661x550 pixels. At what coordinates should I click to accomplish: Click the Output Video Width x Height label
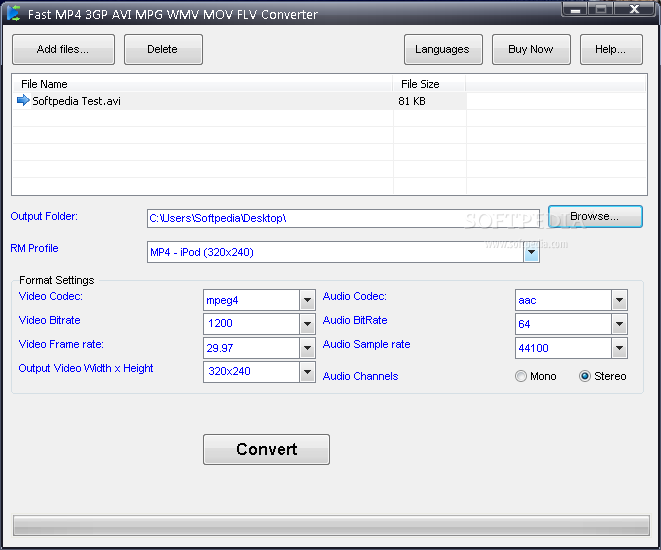[86, 368]
